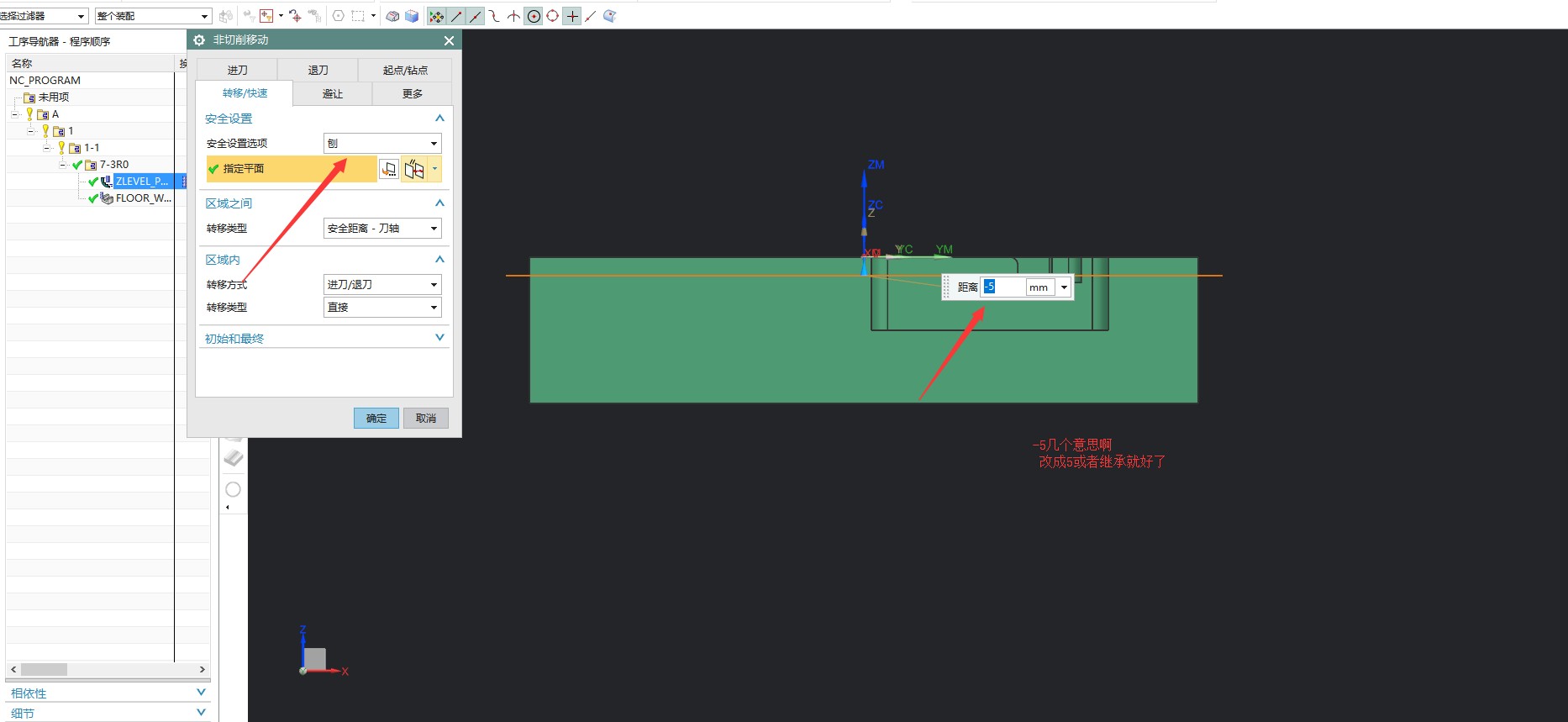
Task: Expand the 细节 panel
Action: pos(201,713)
